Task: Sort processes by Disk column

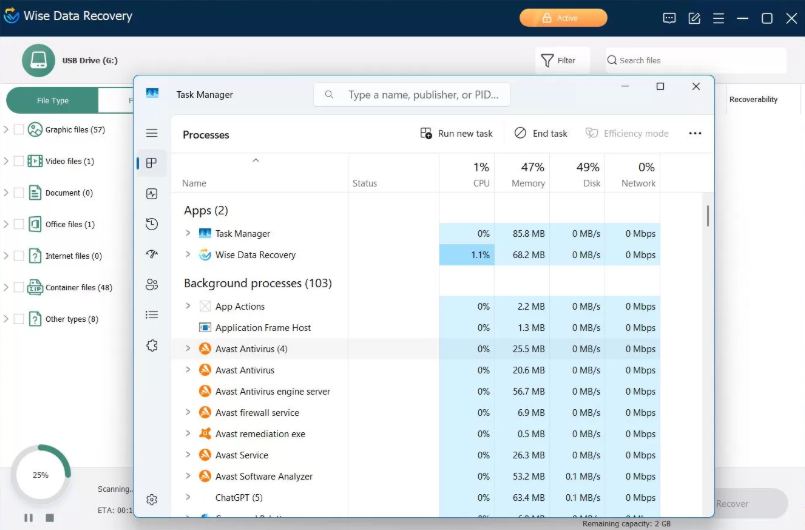Action: 577,175
